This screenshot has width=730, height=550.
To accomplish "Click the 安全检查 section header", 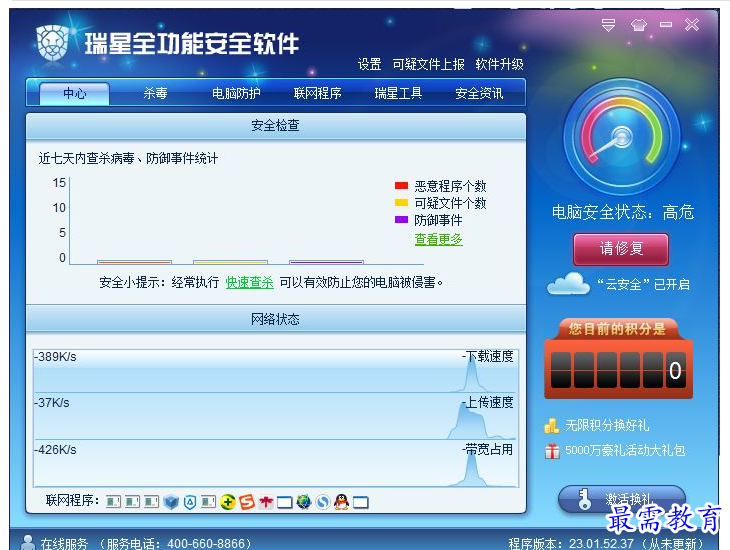I will pos(276,125).
